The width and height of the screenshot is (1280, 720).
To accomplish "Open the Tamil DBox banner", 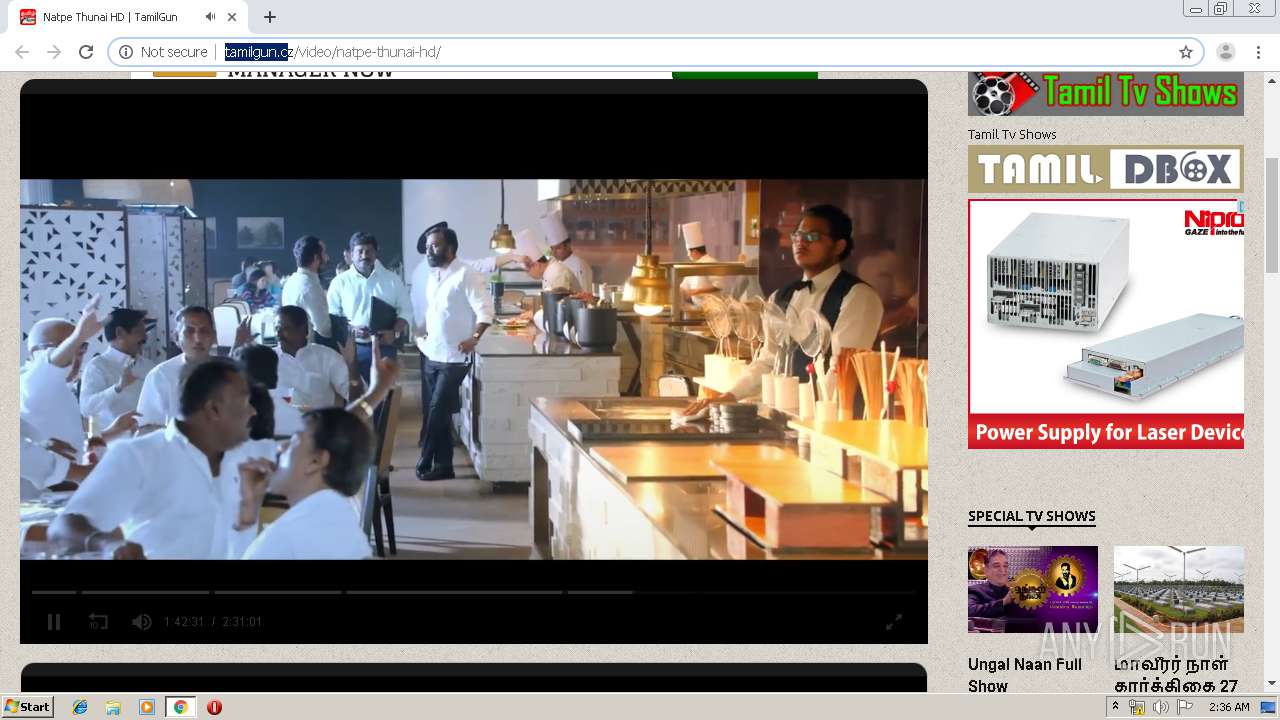I will (1106, 169).
